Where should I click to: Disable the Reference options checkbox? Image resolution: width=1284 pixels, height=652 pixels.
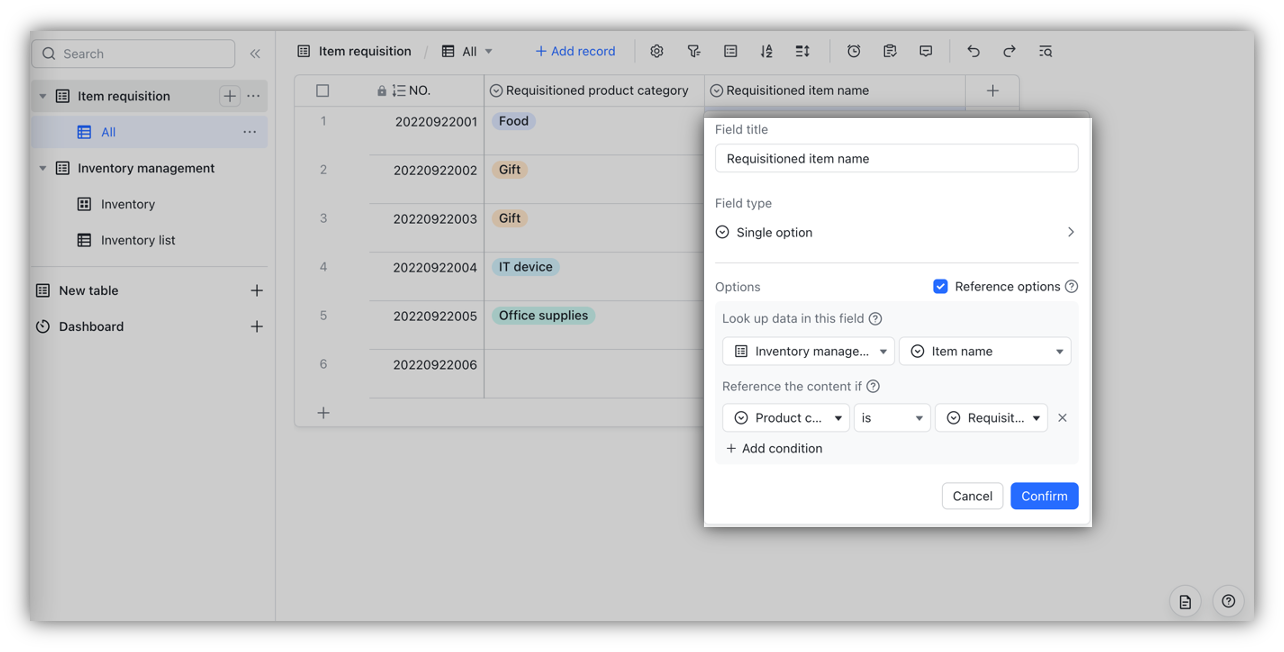[x=940, y=286]
